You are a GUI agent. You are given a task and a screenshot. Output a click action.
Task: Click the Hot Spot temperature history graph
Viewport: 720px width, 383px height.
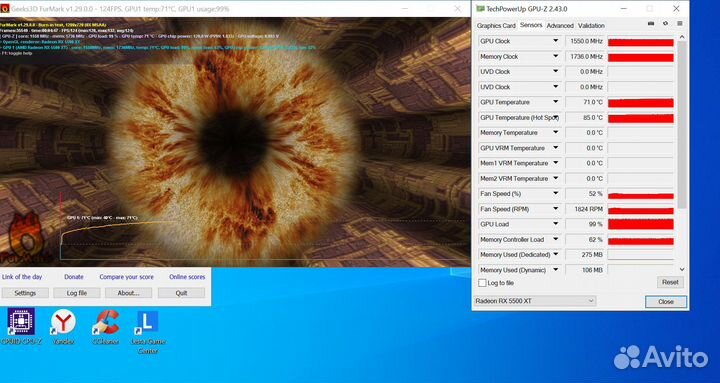coord(641,118)
